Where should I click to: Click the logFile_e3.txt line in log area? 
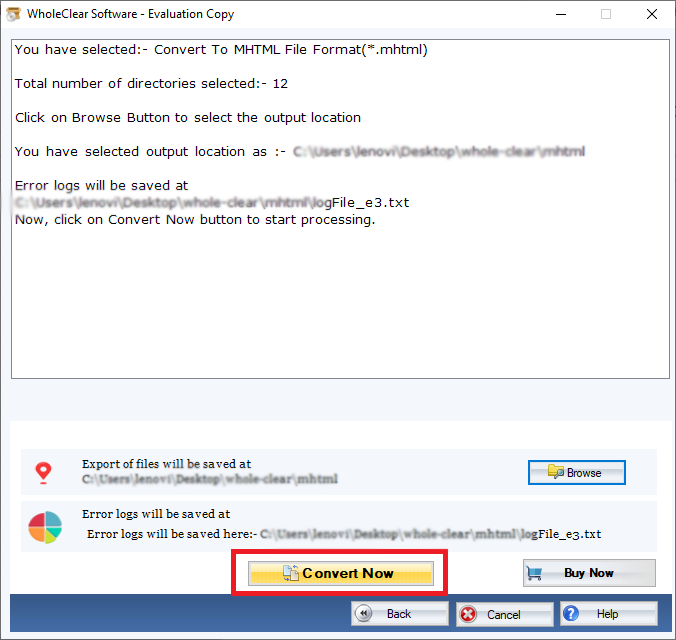pyautogui.click(x=212, y=203)
